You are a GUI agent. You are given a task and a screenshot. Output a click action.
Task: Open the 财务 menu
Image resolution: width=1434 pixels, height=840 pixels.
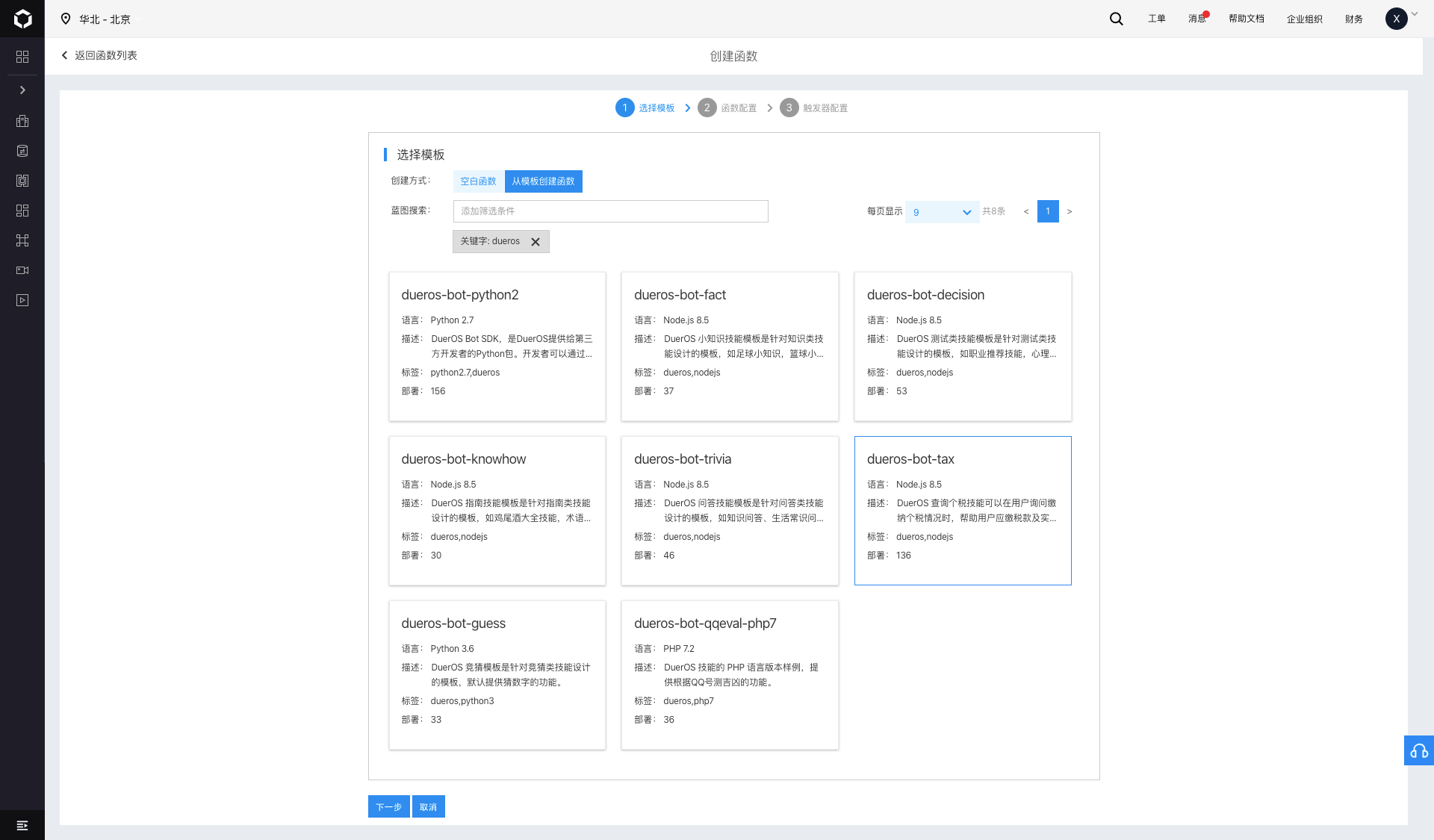point(1354,19)
